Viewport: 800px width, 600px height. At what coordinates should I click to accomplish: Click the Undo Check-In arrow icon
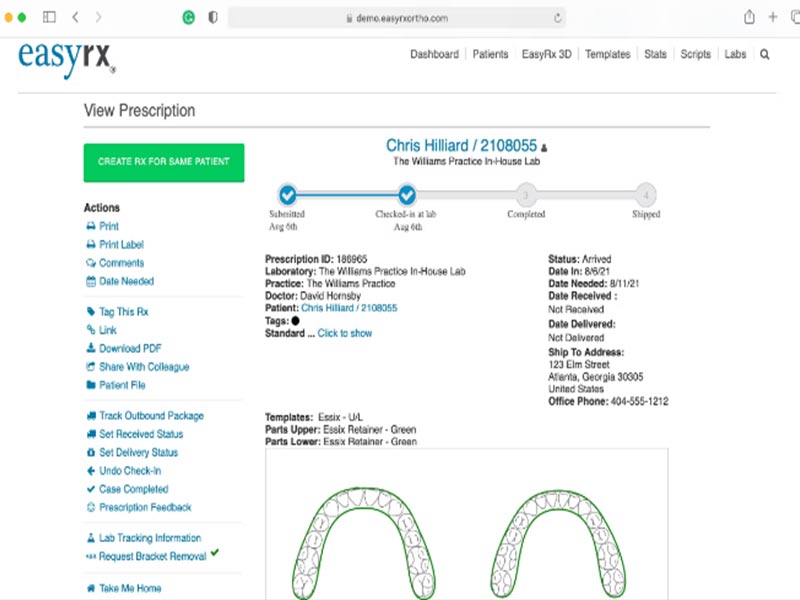pos(91,471)
